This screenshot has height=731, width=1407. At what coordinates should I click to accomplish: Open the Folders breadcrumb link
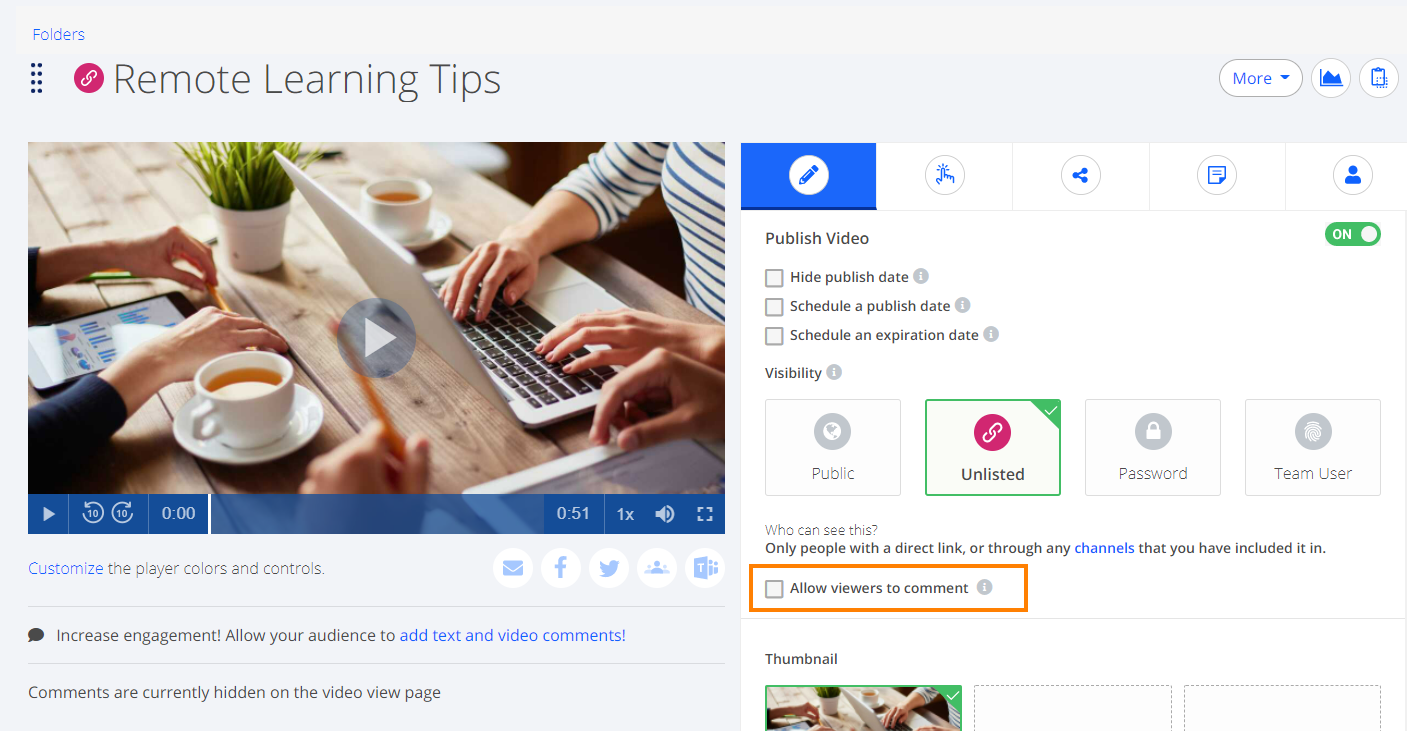58,34
